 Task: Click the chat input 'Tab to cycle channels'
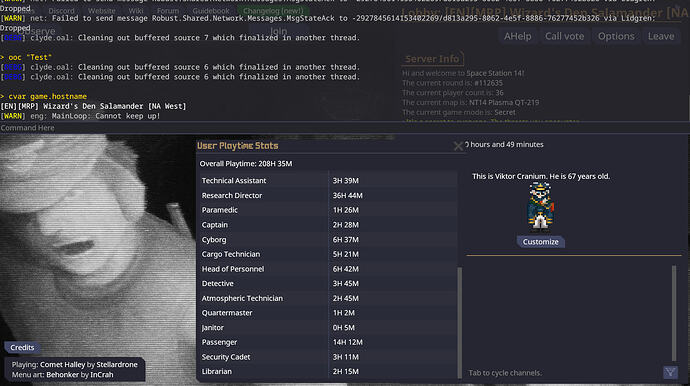pyautogui.click(x=564, y=373)
